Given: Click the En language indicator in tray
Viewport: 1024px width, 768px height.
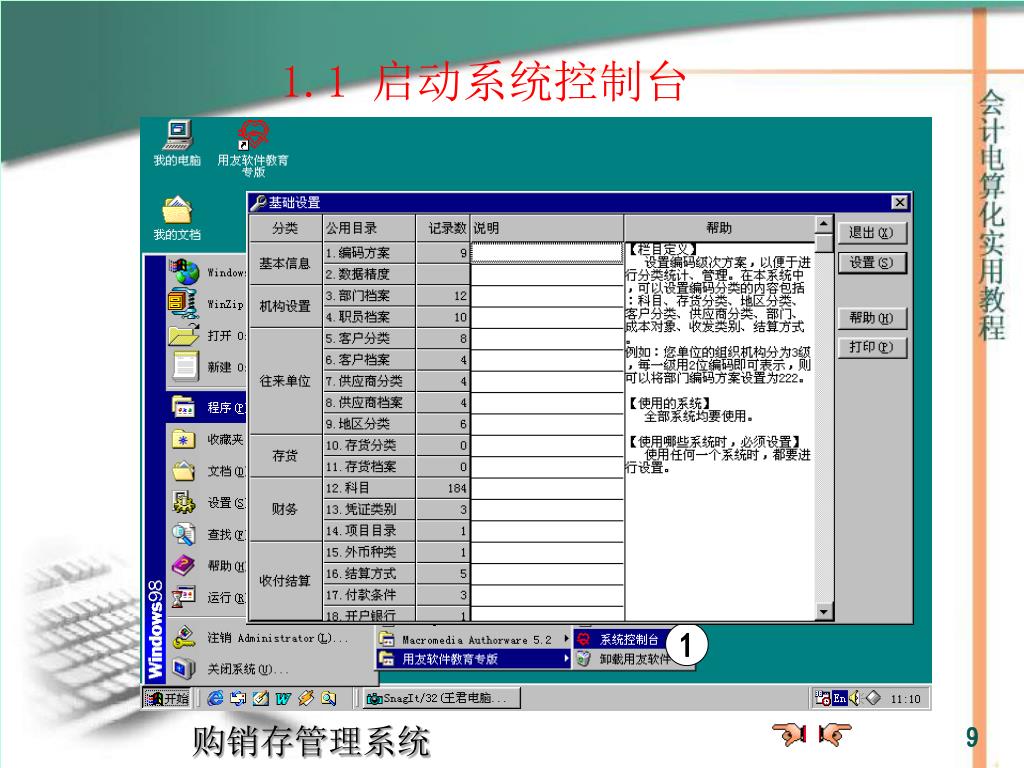Looking at the screenshot, I should click(x=839, y=698).
